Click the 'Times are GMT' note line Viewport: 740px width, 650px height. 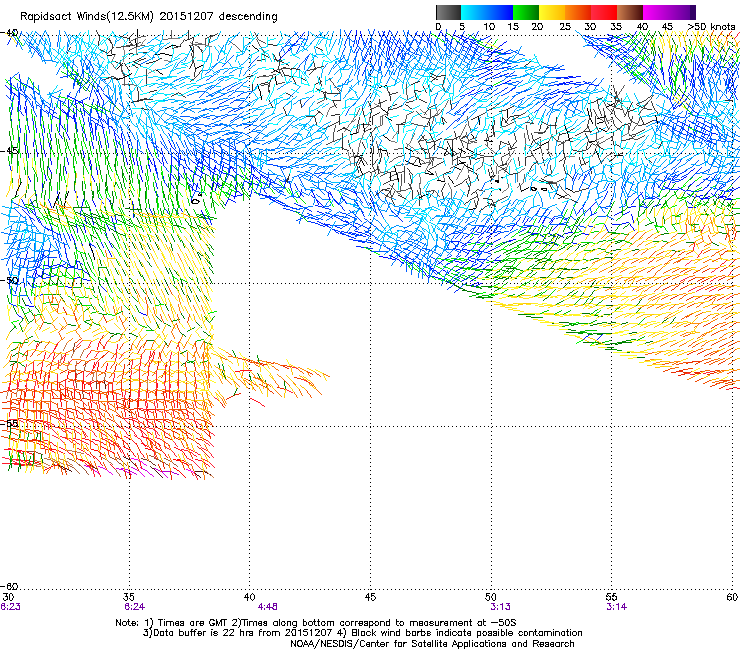coord(316,623)
